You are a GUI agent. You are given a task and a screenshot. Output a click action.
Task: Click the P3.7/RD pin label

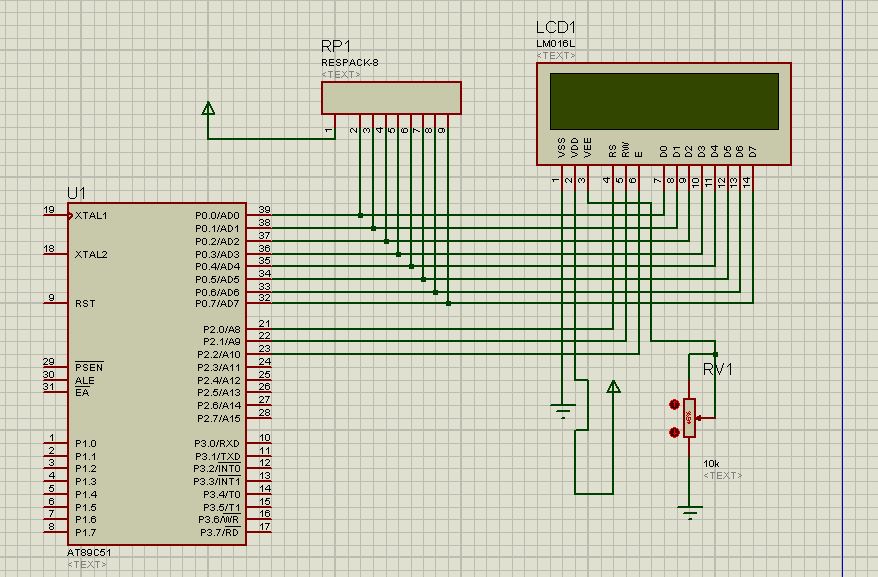[x=220, y=532]
